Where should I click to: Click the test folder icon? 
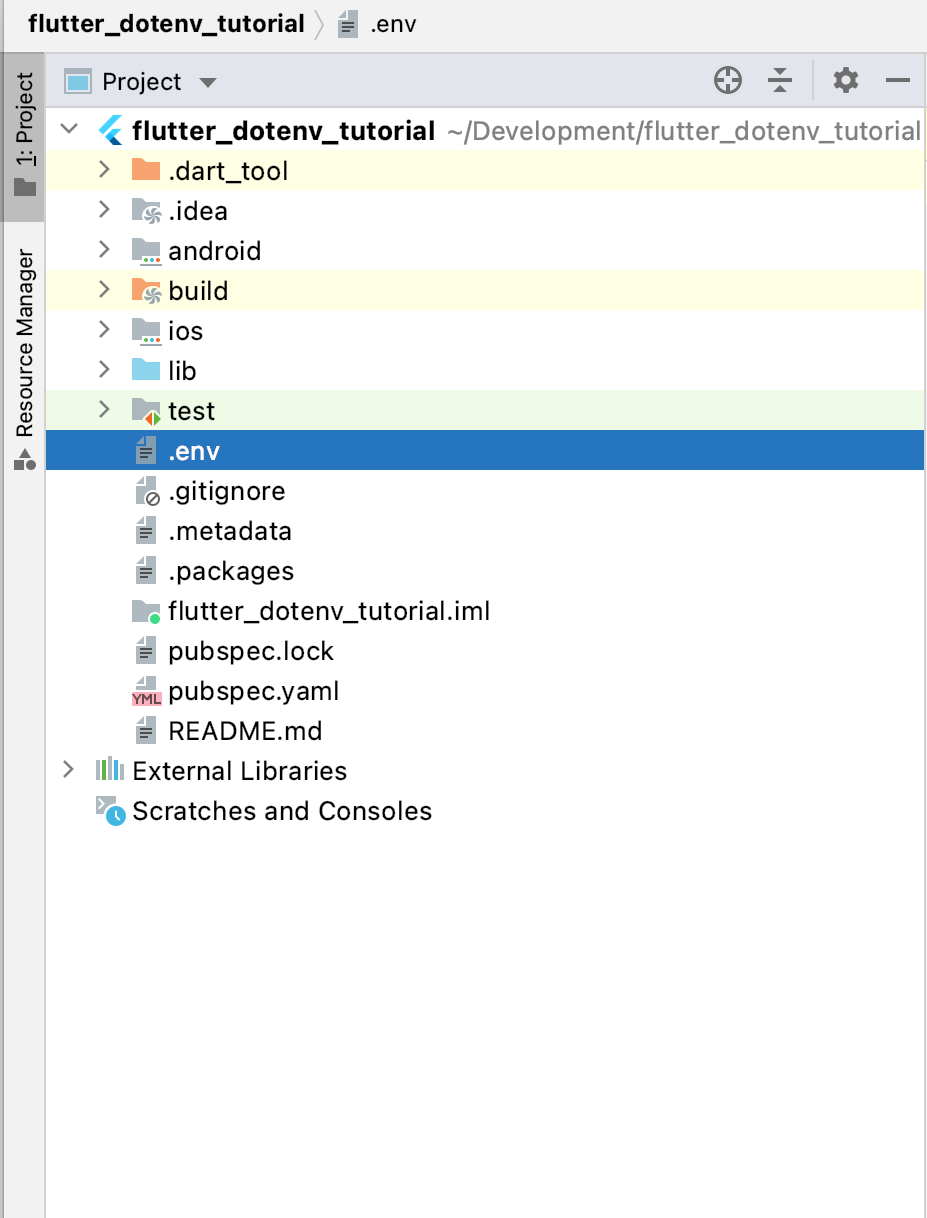[x=146, y=411]
